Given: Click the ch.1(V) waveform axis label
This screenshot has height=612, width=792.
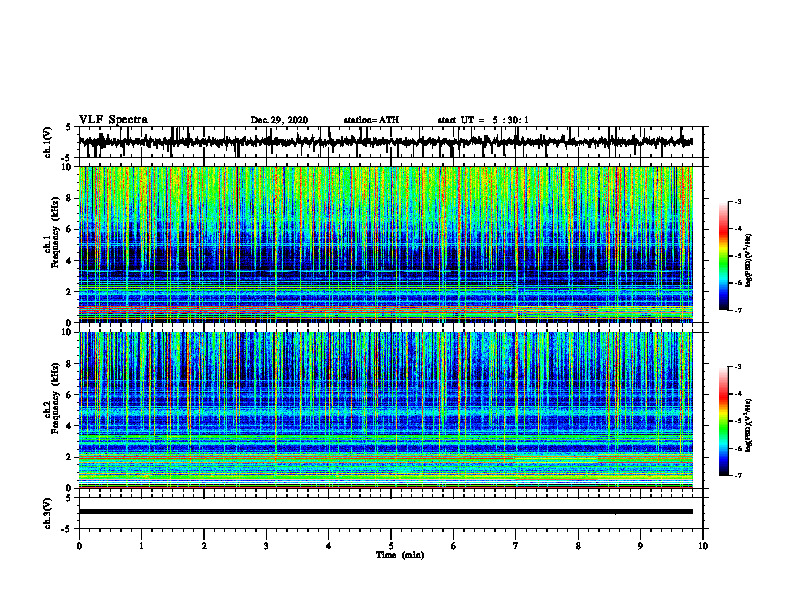Looking at the screenshot, I should [x=48, y=142].
